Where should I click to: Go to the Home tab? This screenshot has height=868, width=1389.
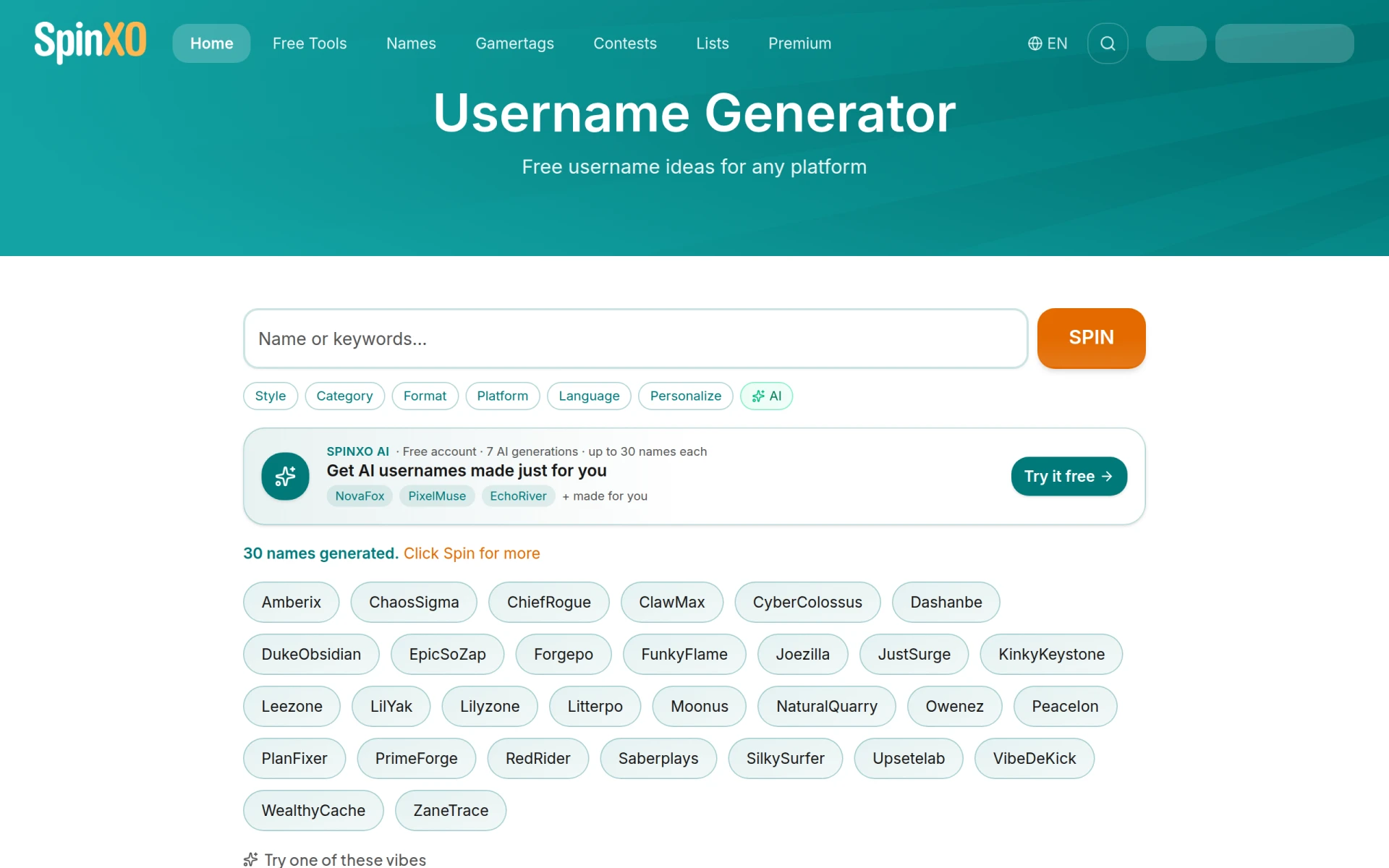point(211,43)
